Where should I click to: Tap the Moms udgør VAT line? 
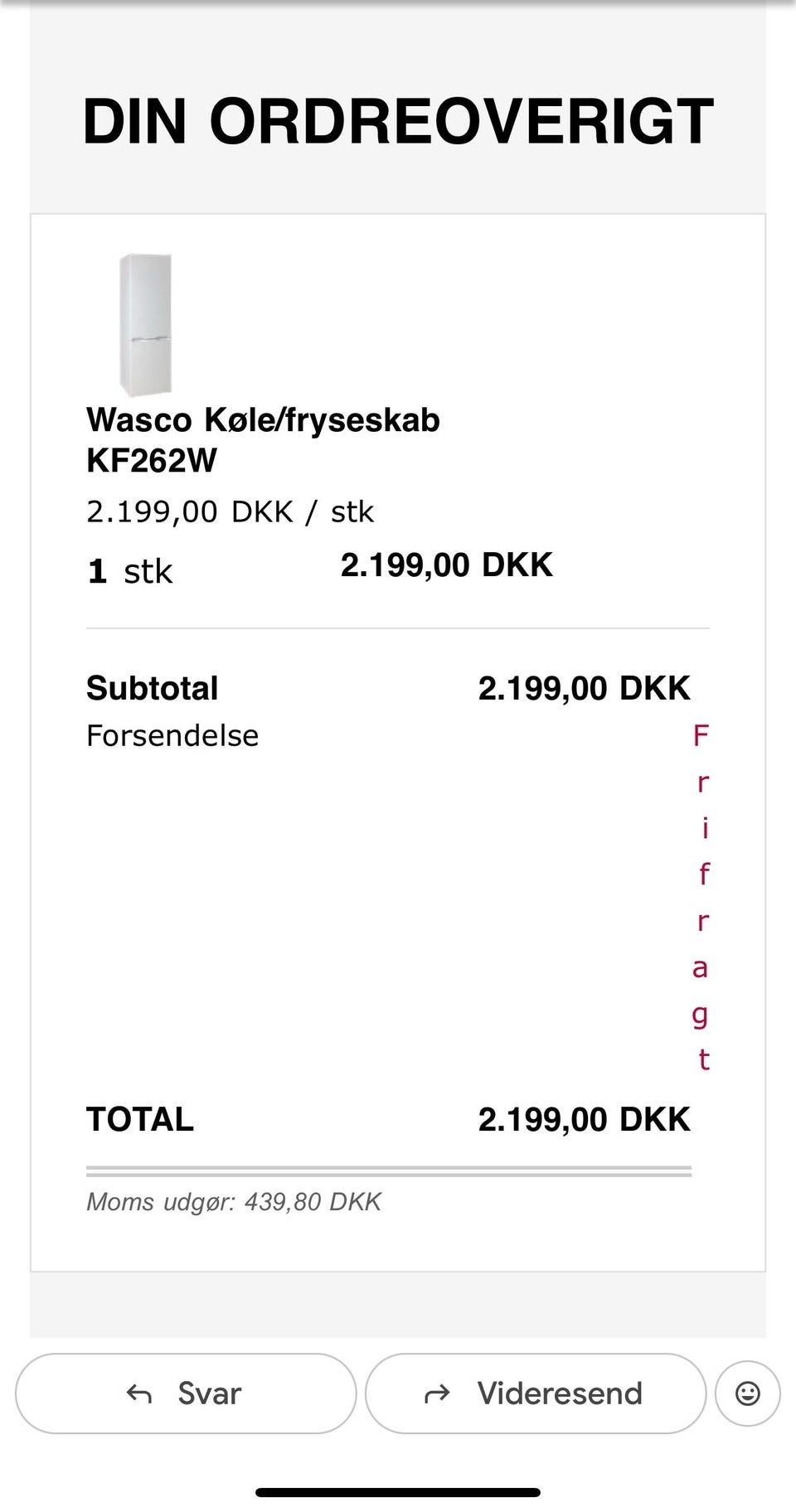(234, 1202)
